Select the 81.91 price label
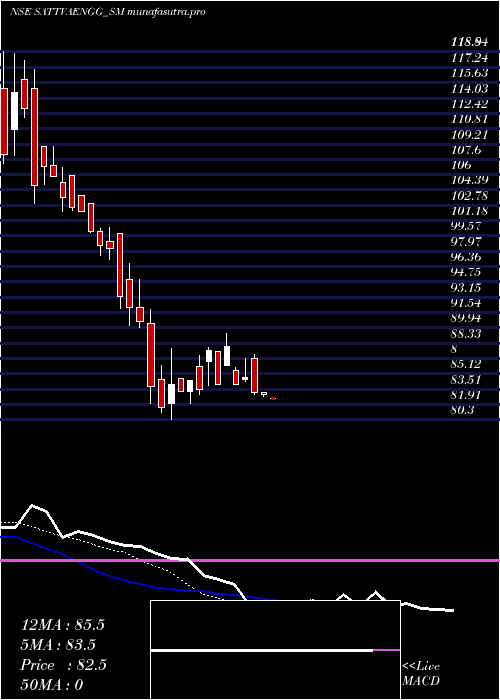The height and width of the screenshot is (700, 500). (x=466, y=395)
